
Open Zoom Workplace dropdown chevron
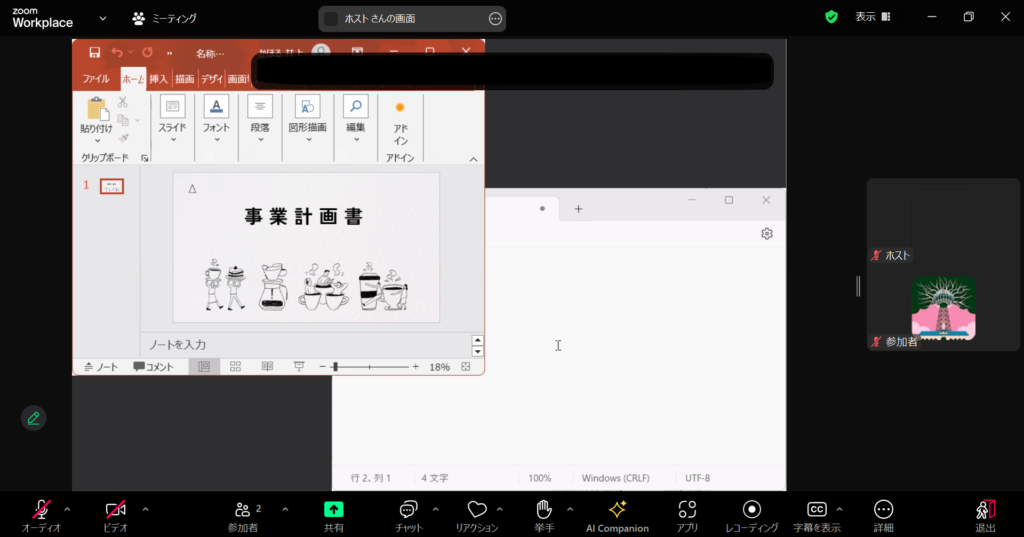[x=103, y=18]
